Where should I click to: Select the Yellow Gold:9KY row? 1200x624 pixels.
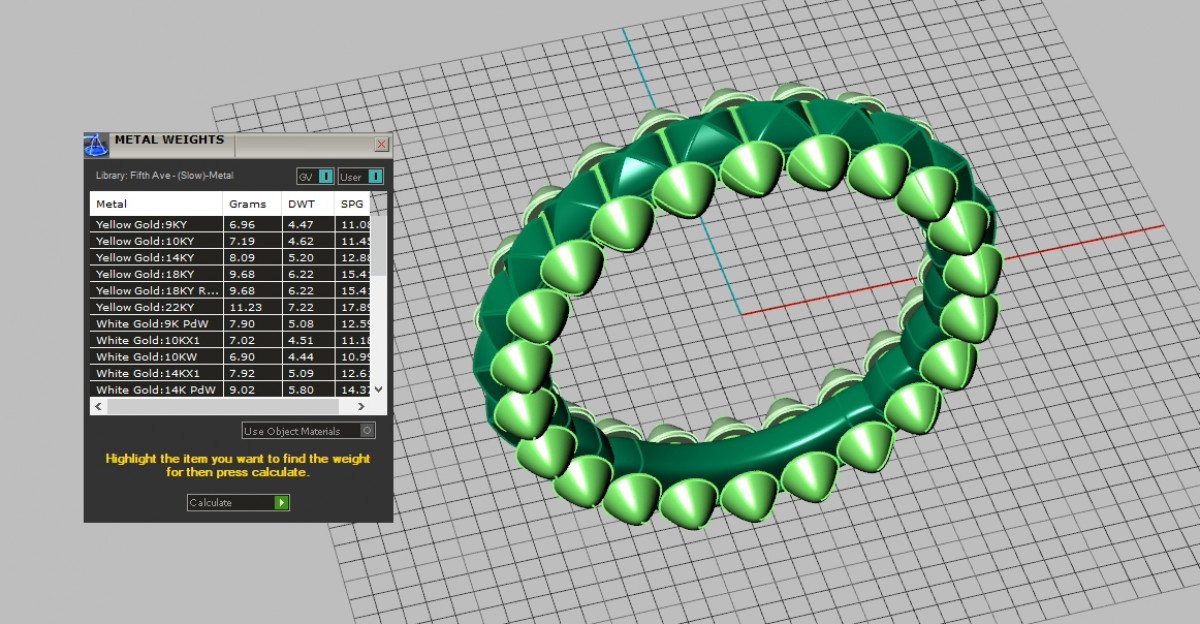click(x=155, y=225)
